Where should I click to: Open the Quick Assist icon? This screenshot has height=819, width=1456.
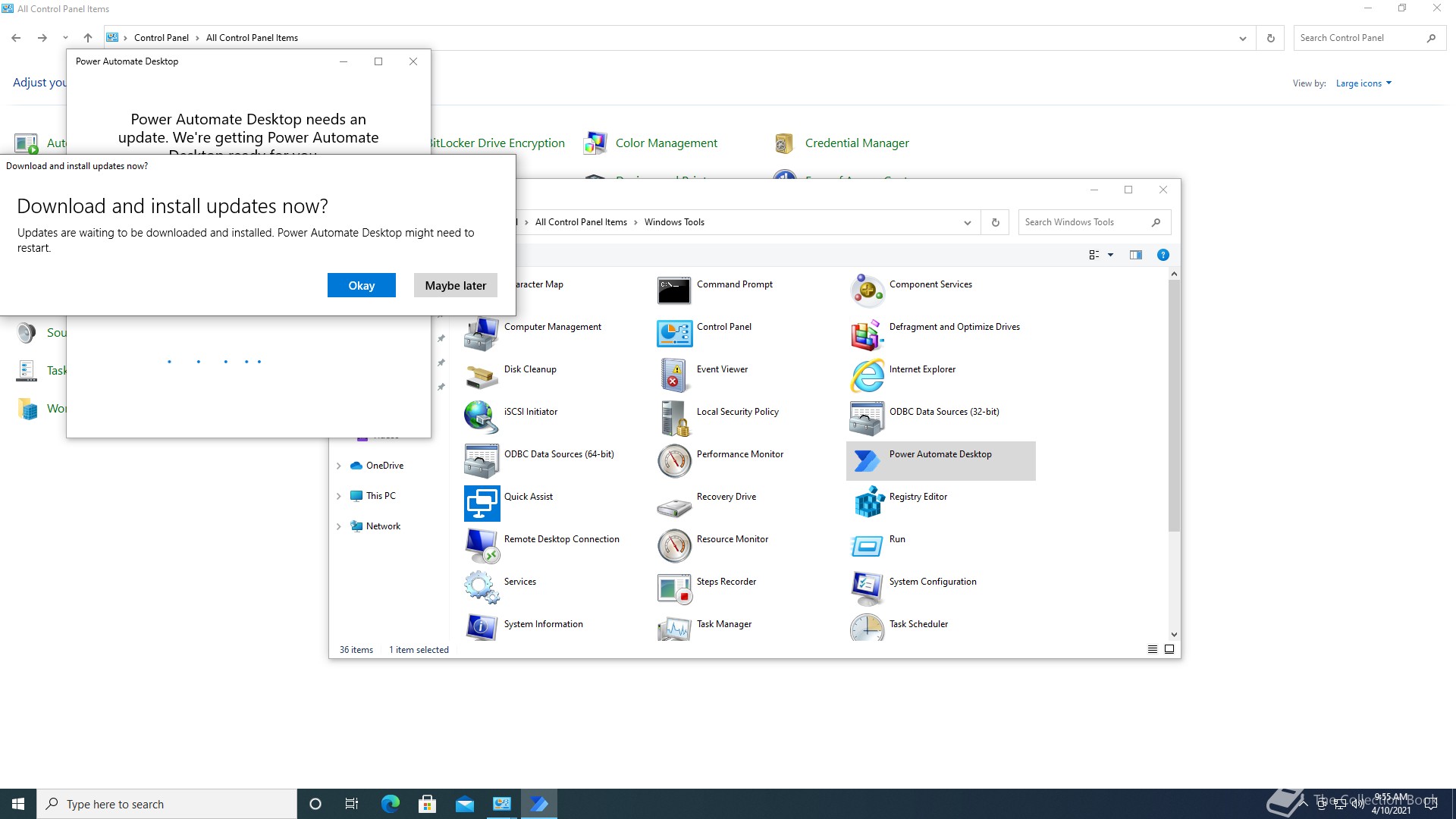[x=482, y=503]
